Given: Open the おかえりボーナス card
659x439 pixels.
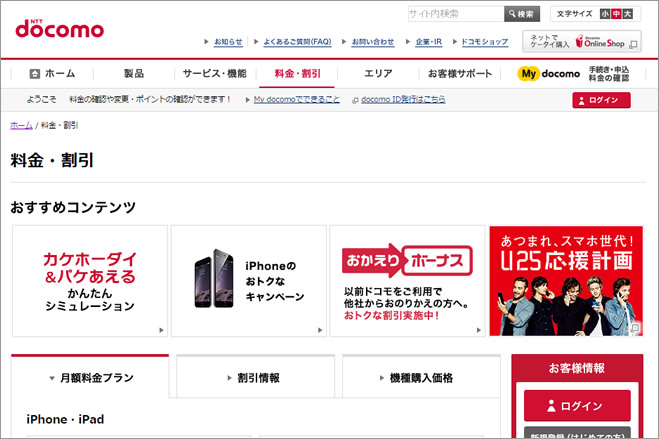Looking at the screenshot, I should 407,281.
